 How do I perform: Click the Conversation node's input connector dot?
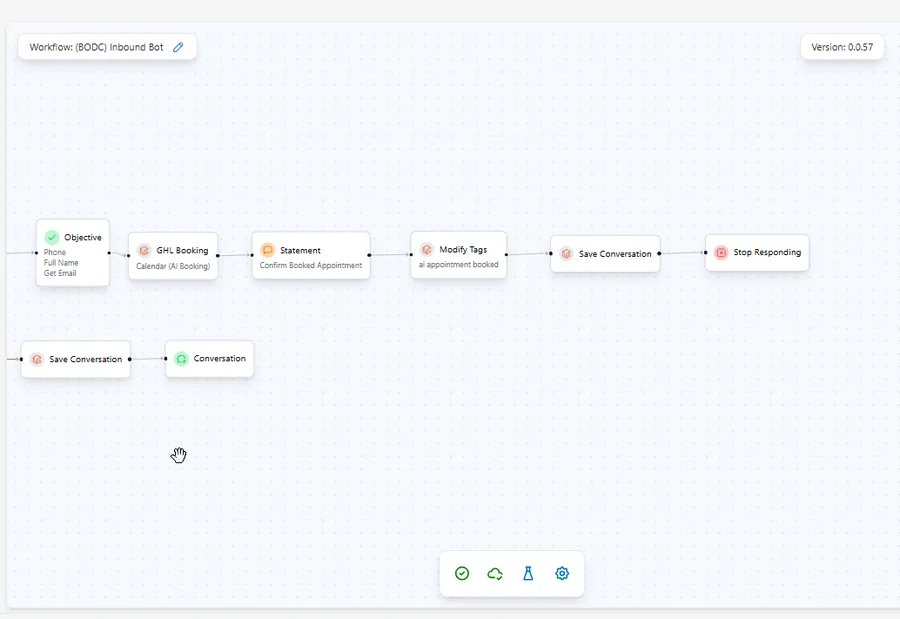click(165, 358)
